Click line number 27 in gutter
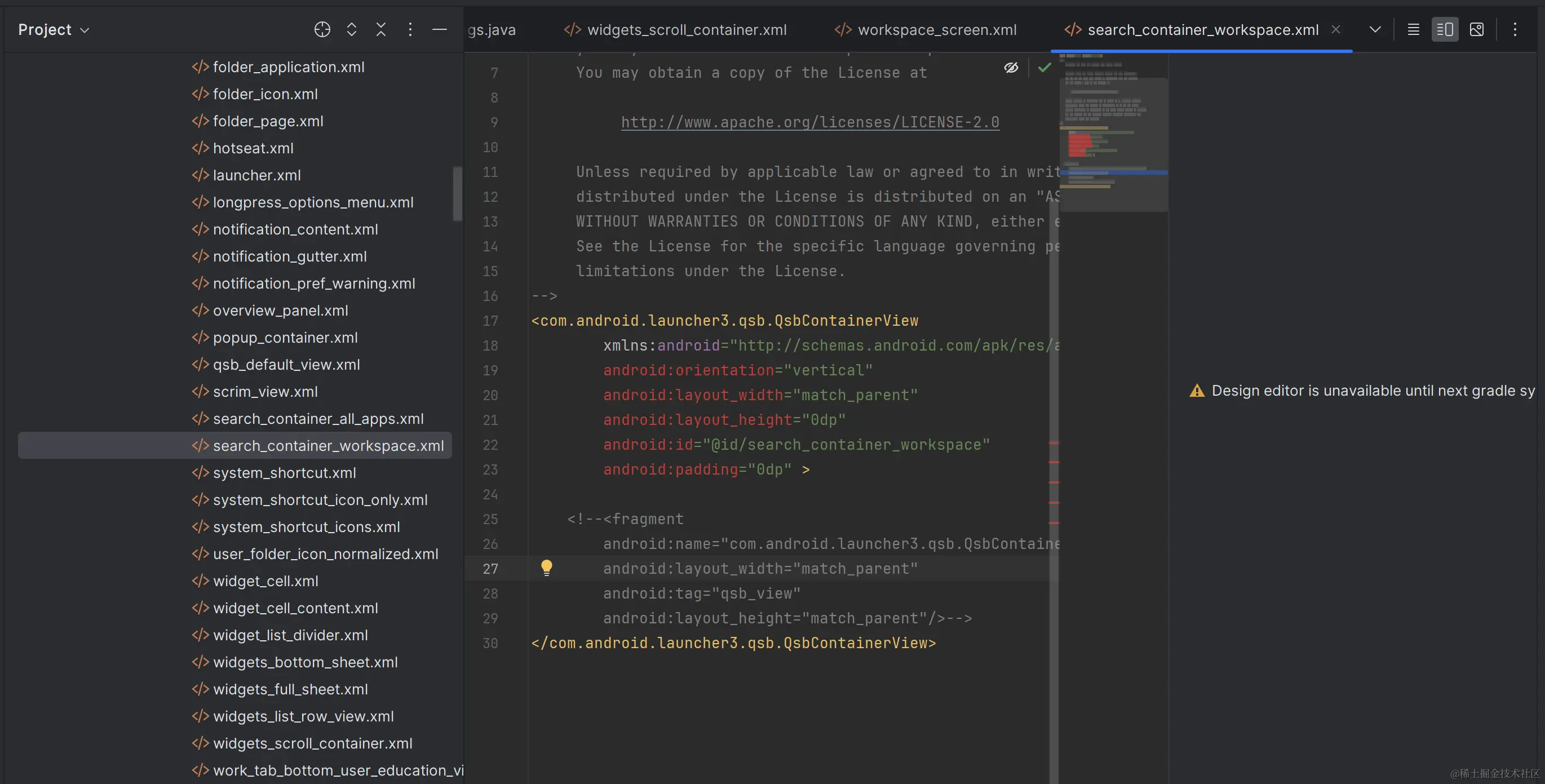This screenshot has height=784, width=1545. pyautogui.click(x=490, y=569)
